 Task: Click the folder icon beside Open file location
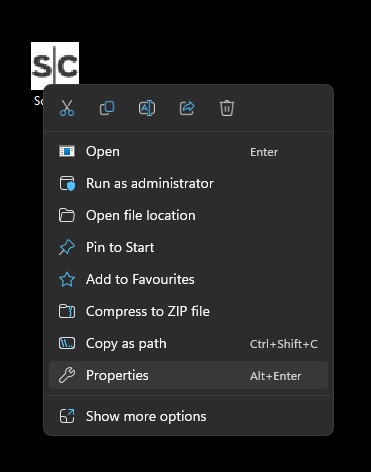[67, 216]
